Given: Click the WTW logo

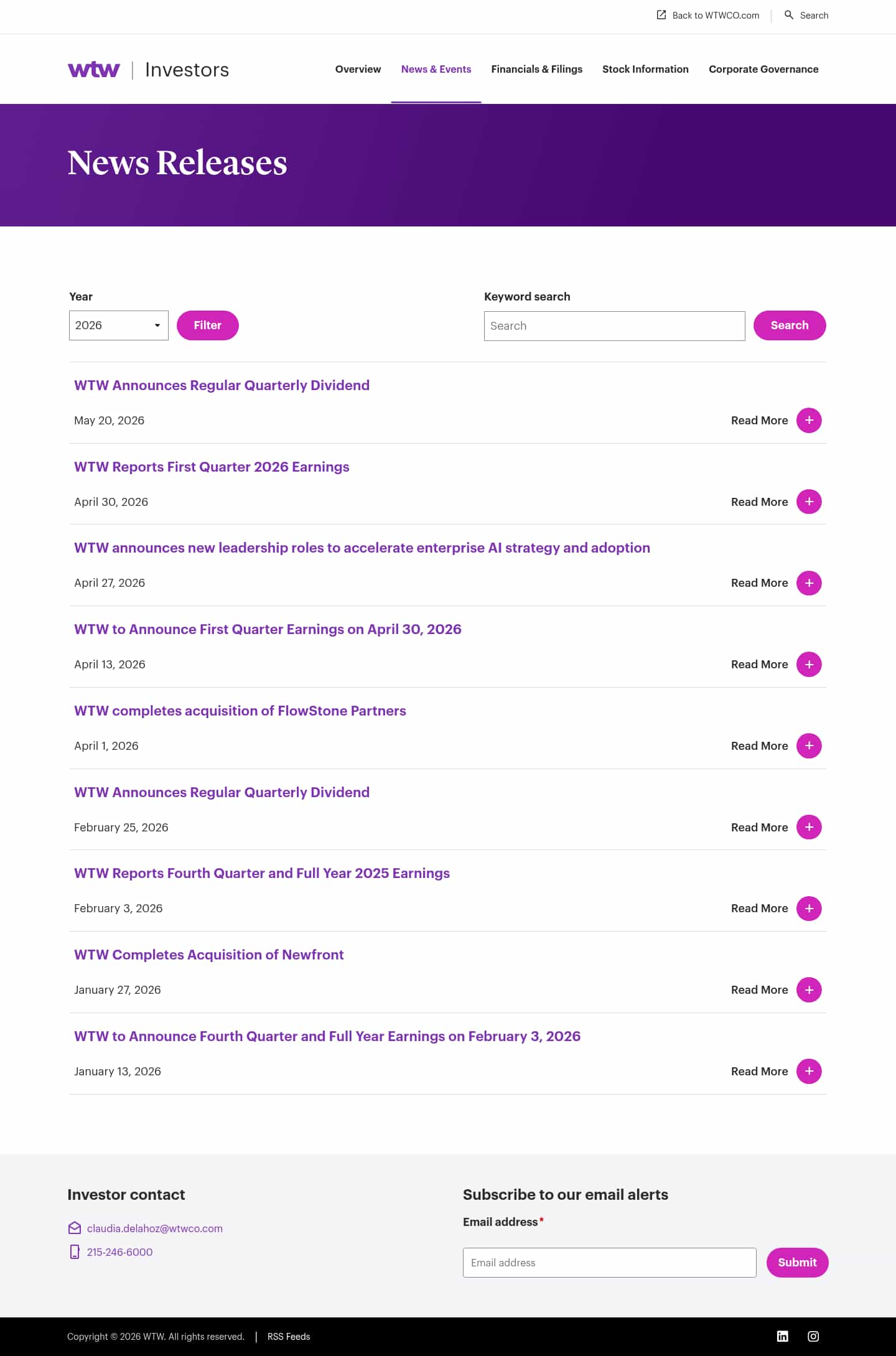Looking at the screenshot, I should [x=93, y=69].
